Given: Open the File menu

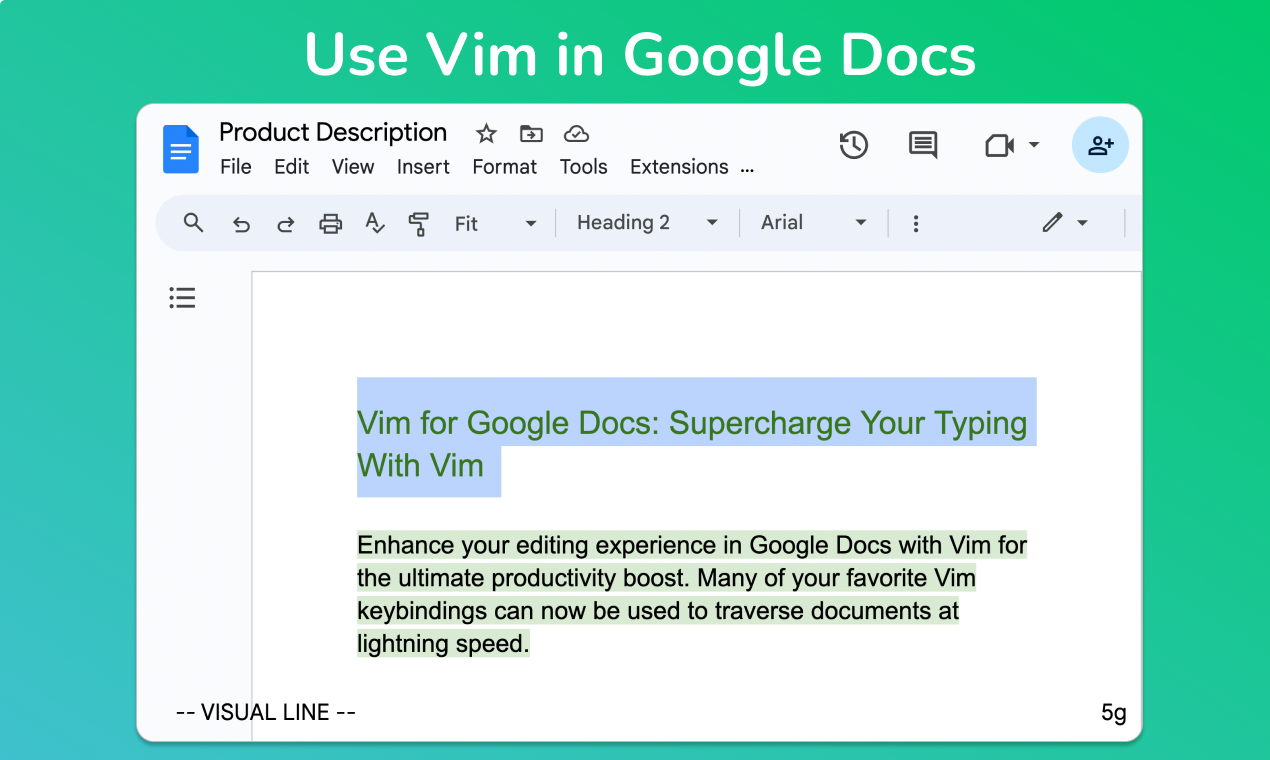Looking at the screenshot, I should (236, 167).
